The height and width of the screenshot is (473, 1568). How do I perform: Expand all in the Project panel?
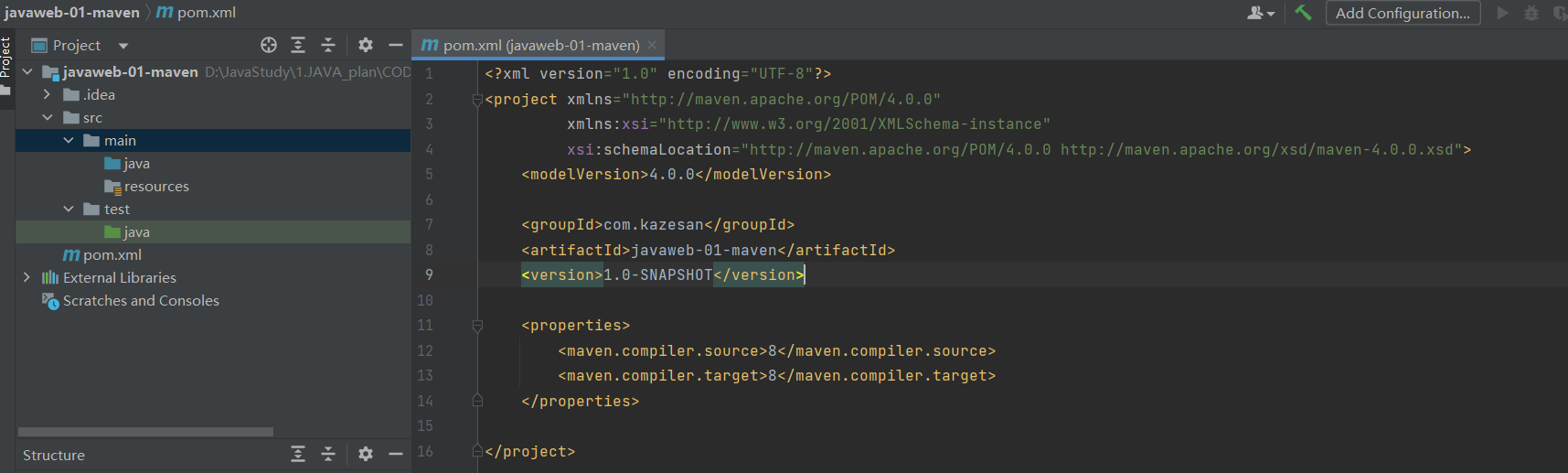(298, 45)
